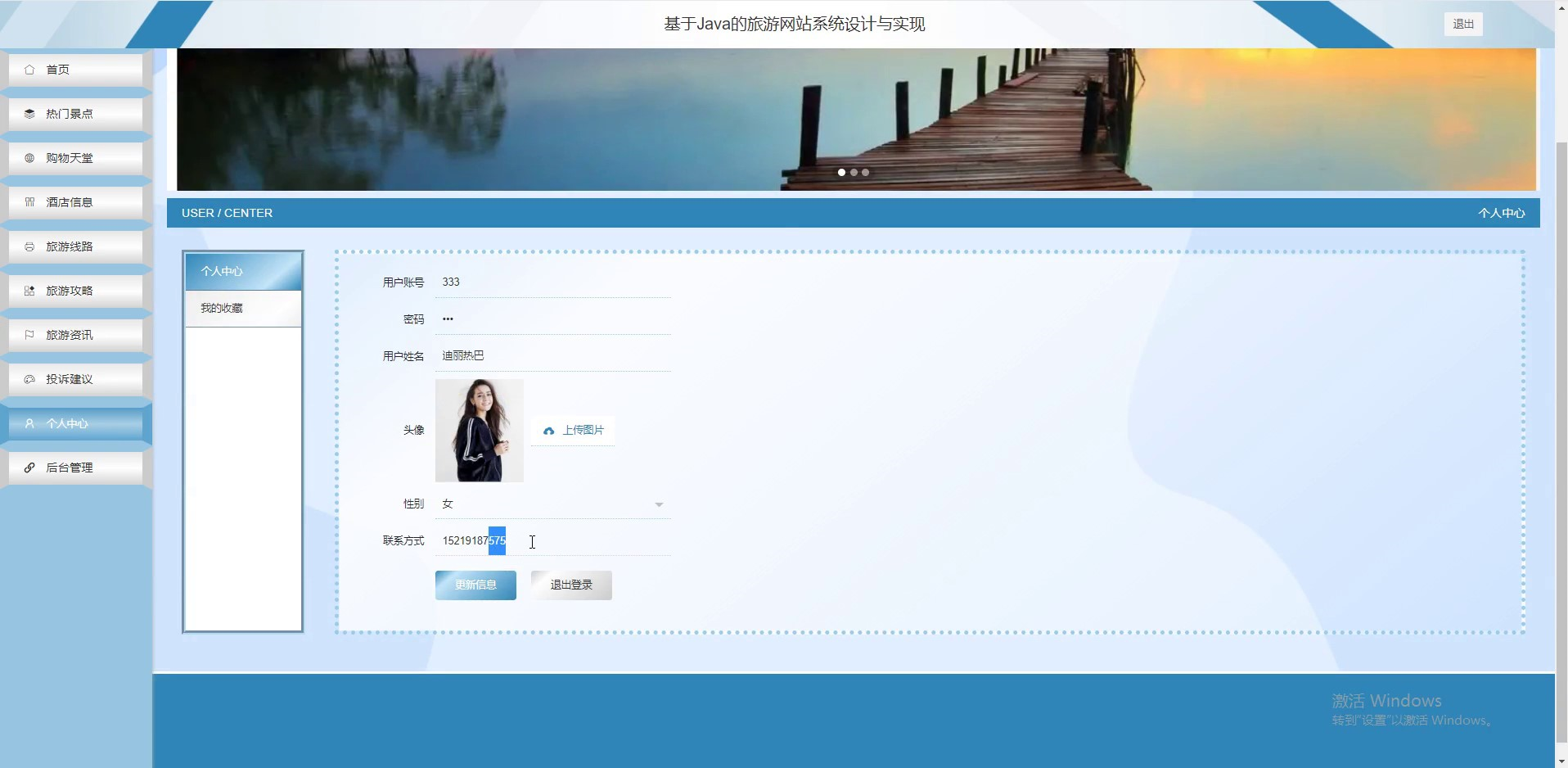Open 后台管理 backend link
Image resolution: width=1568 pixels, height=768 pixels.
click(75, 468)
